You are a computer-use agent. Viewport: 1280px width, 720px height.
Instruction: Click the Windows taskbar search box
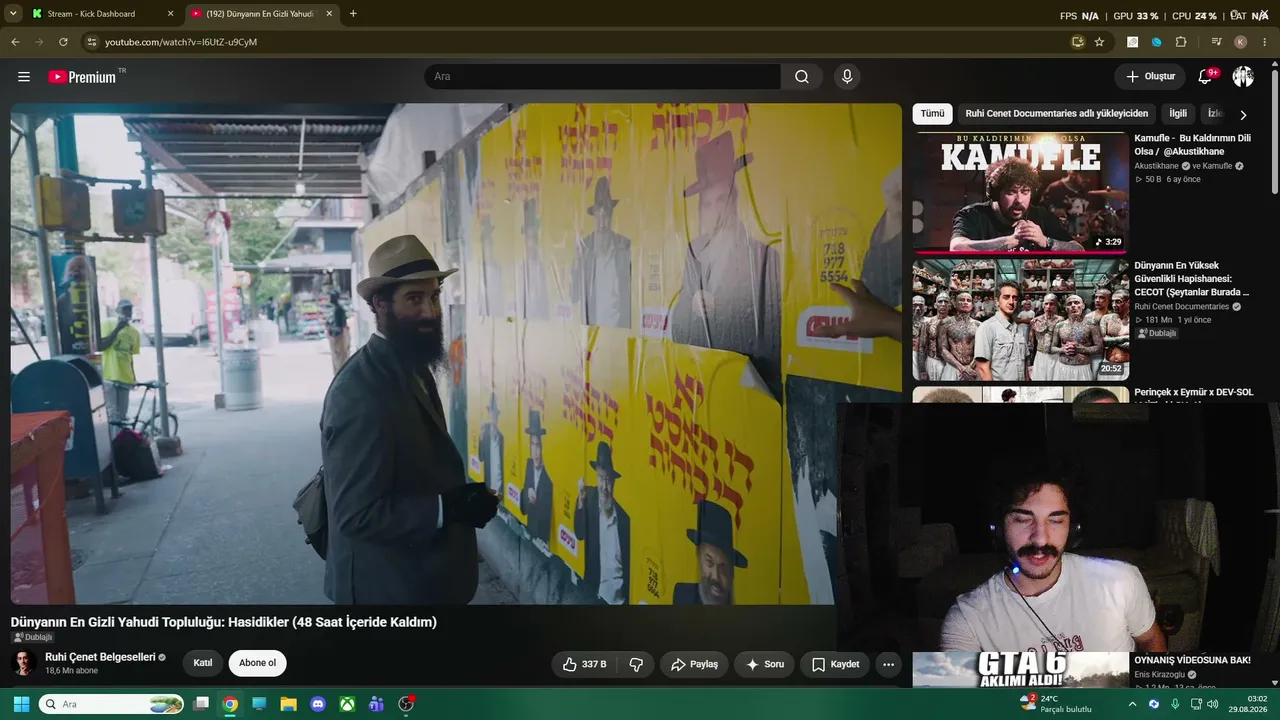pyautogui.click(x=111, y=704)
